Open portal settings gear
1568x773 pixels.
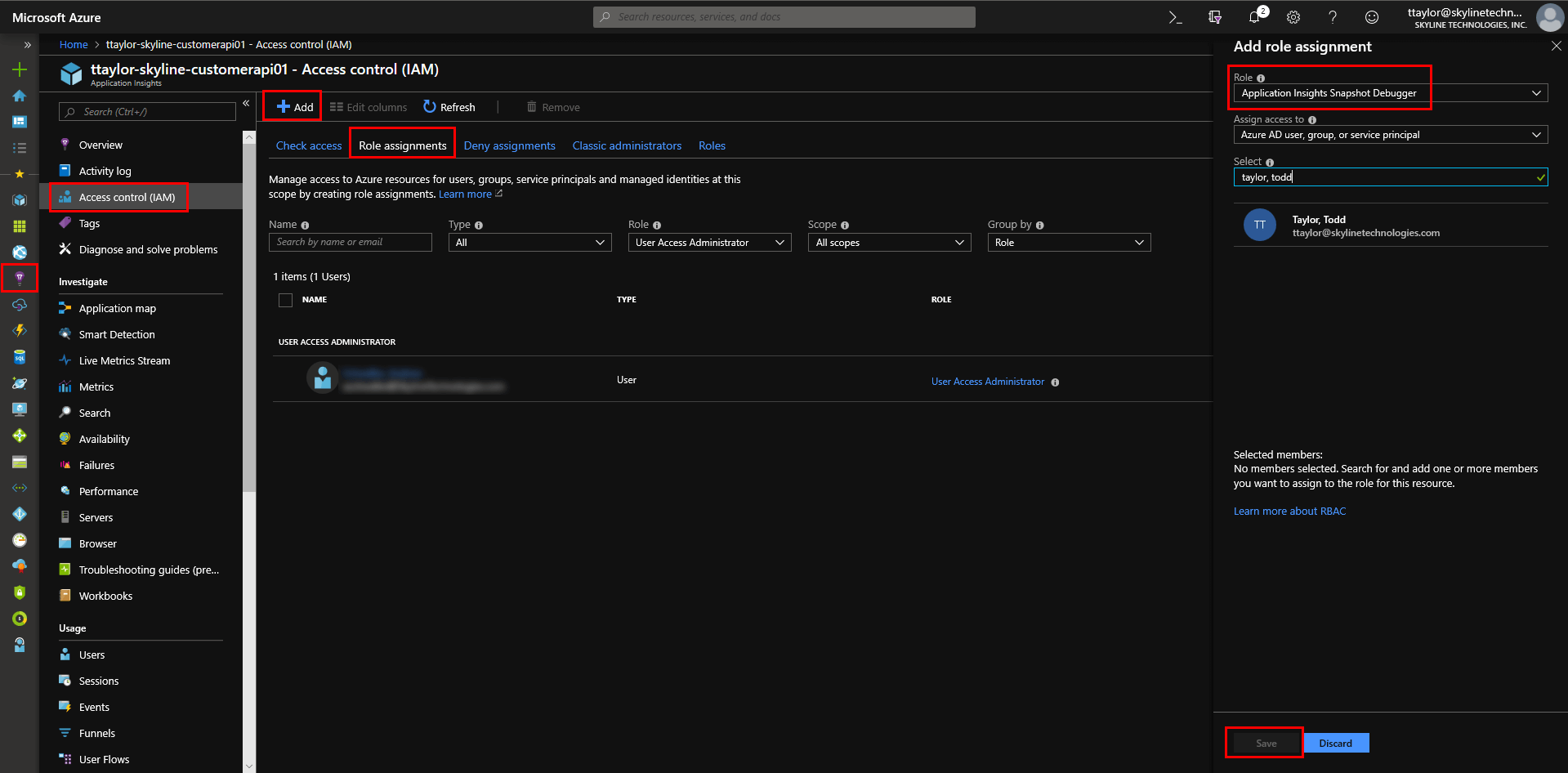point(1293,17)
